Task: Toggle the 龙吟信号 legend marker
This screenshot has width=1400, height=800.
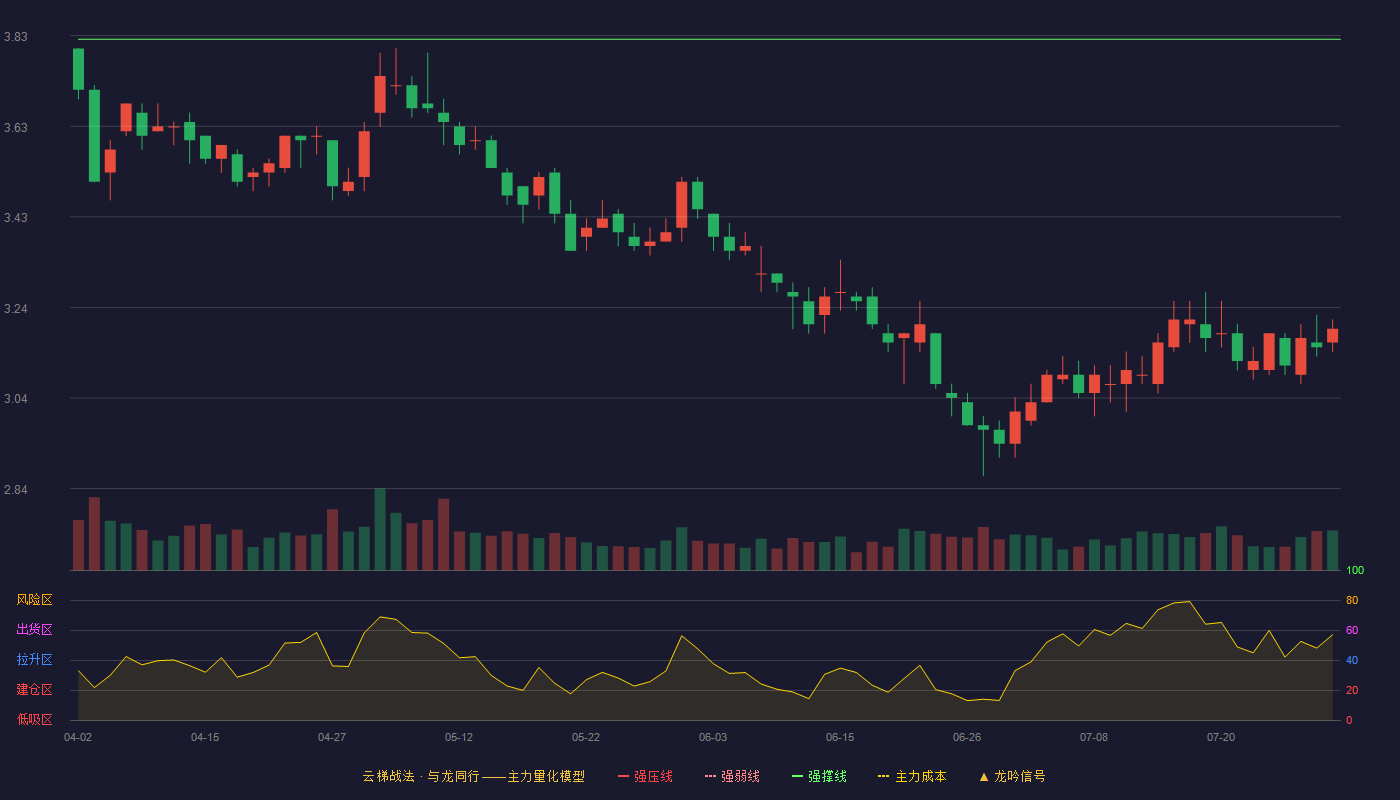Action: click(x=1012, y=776)
